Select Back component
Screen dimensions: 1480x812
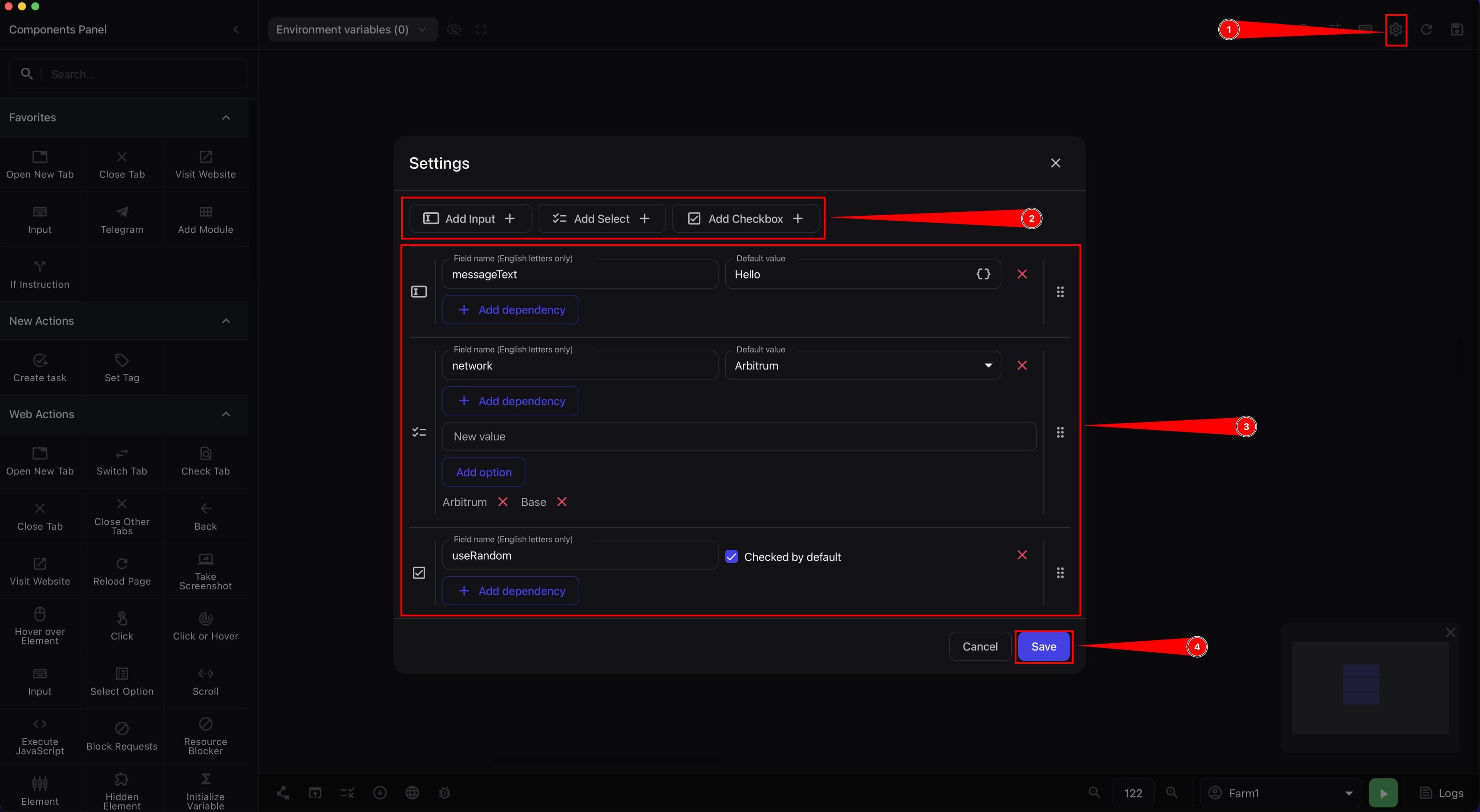205,516
